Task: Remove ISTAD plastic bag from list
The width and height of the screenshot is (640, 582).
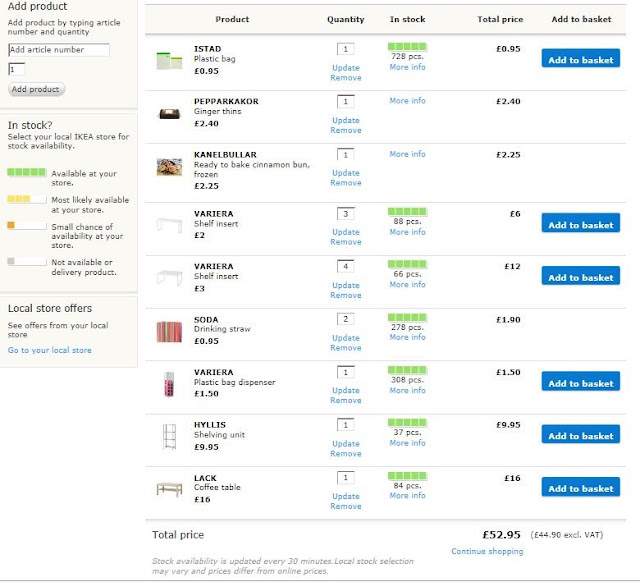Action: pyautogui.click(x=346, y=78)
